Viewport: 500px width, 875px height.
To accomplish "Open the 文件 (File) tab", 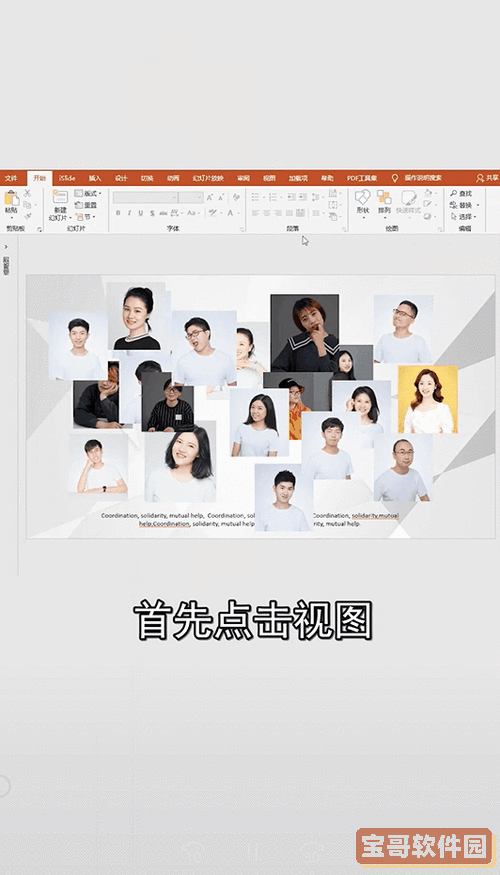I will (x=11, y=179).
